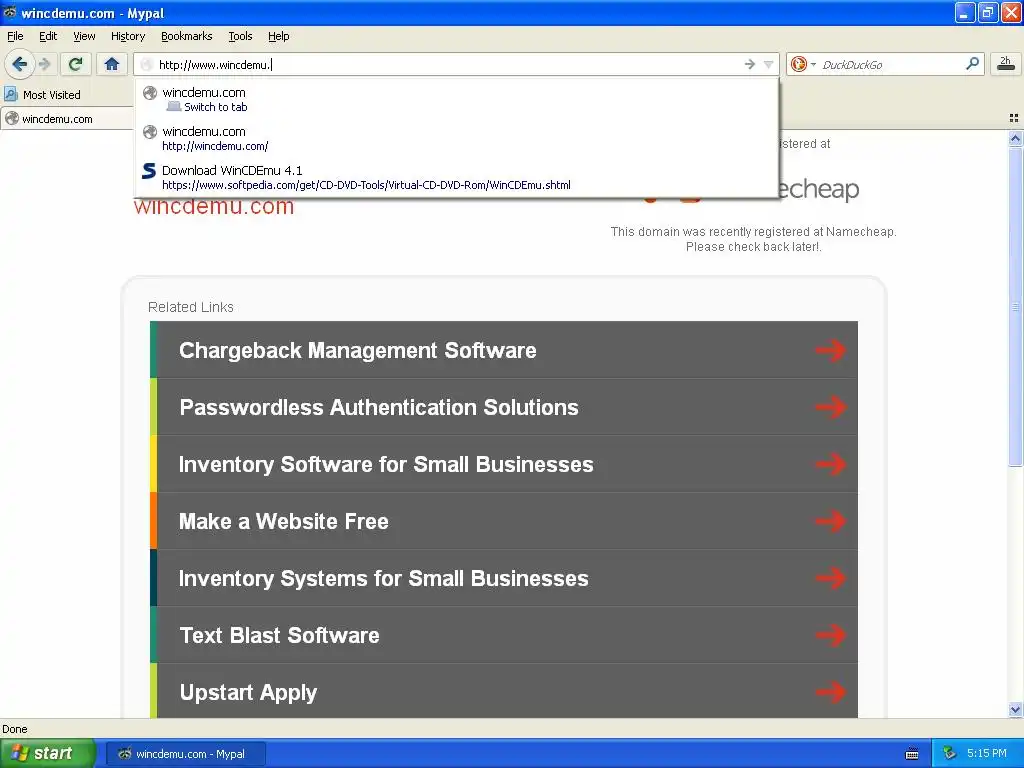Screen dimensions: 1024x768
Task: Choose the Download WinCDEmu 4.1 Softpedia suggestion
Action: tap(456, 177)
